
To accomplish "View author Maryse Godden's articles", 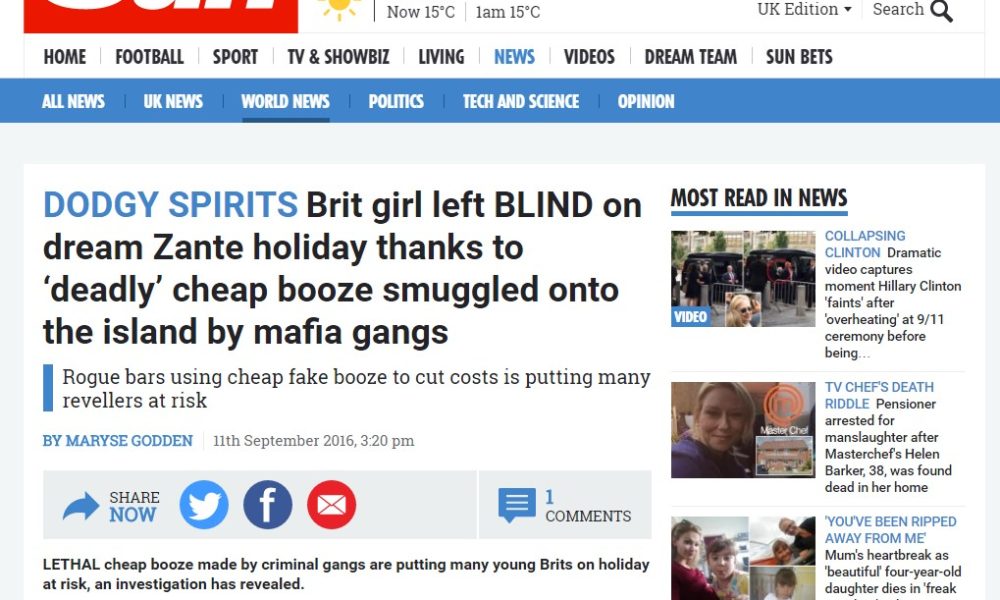I will coord(118,441).
